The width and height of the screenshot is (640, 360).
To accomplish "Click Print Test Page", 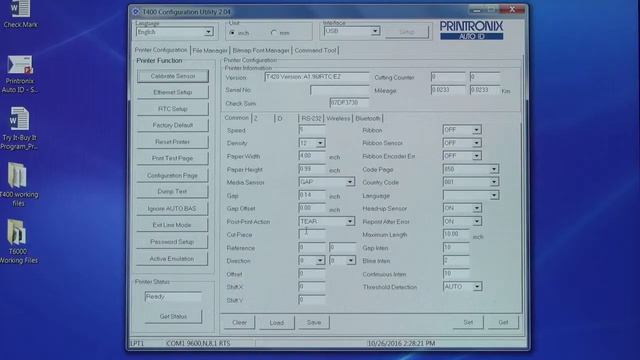I will [172, 158].
